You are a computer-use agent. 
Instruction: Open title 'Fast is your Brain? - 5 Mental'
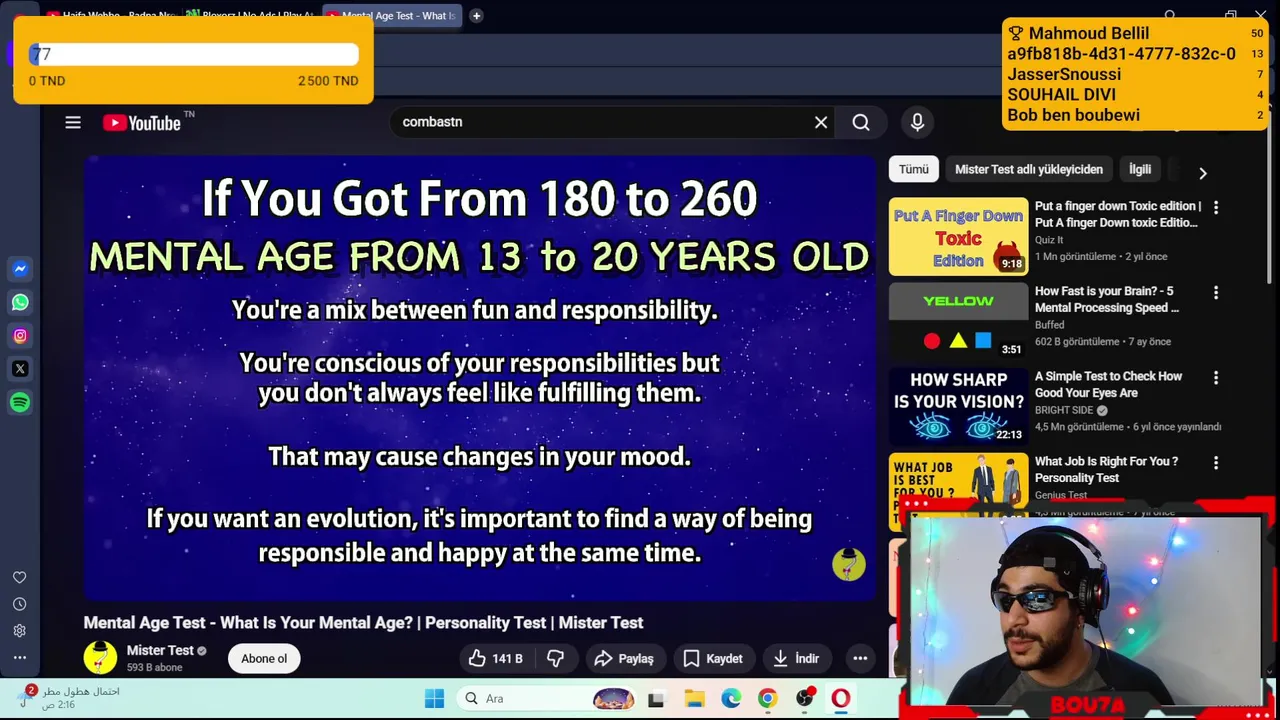pos(1106,299)
